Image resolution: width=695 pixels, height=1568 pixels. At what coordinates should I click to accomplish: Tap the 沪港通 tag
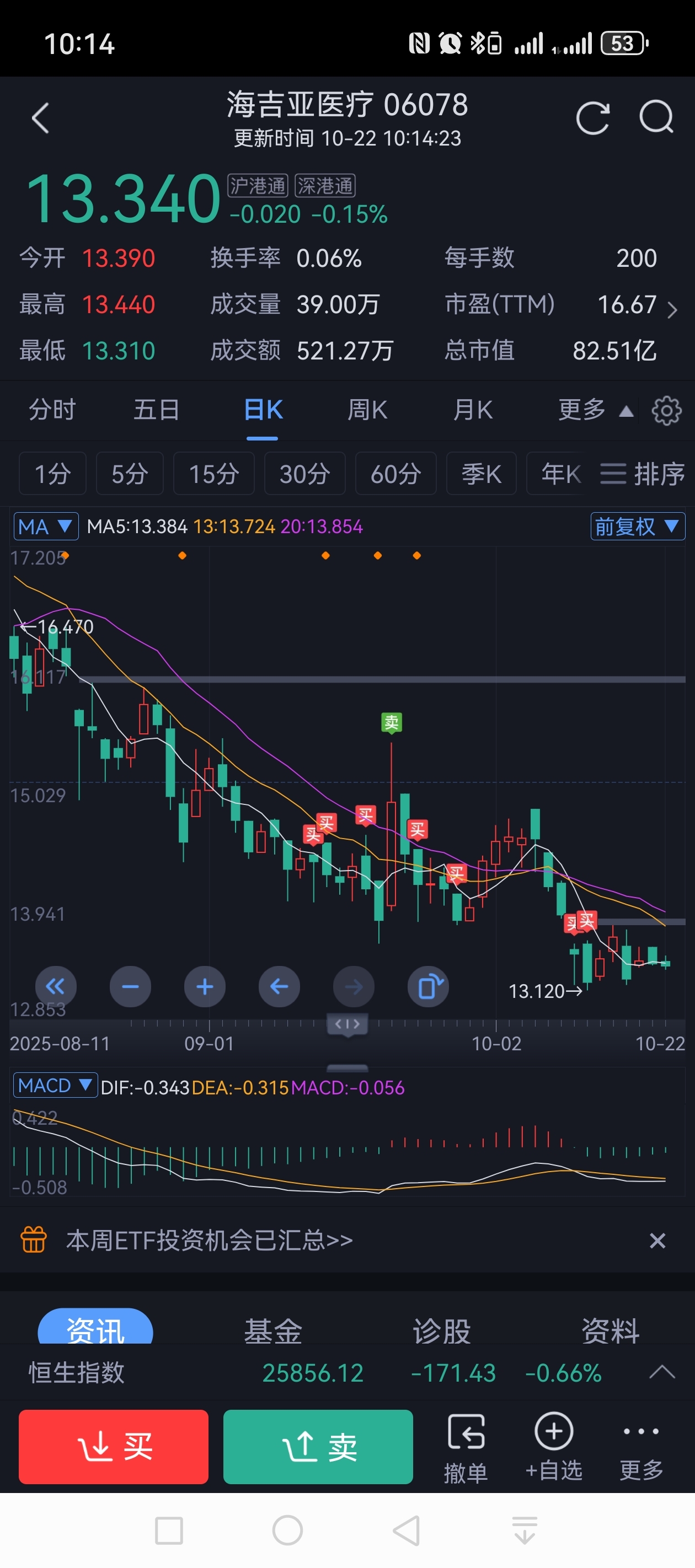[258, 186]
